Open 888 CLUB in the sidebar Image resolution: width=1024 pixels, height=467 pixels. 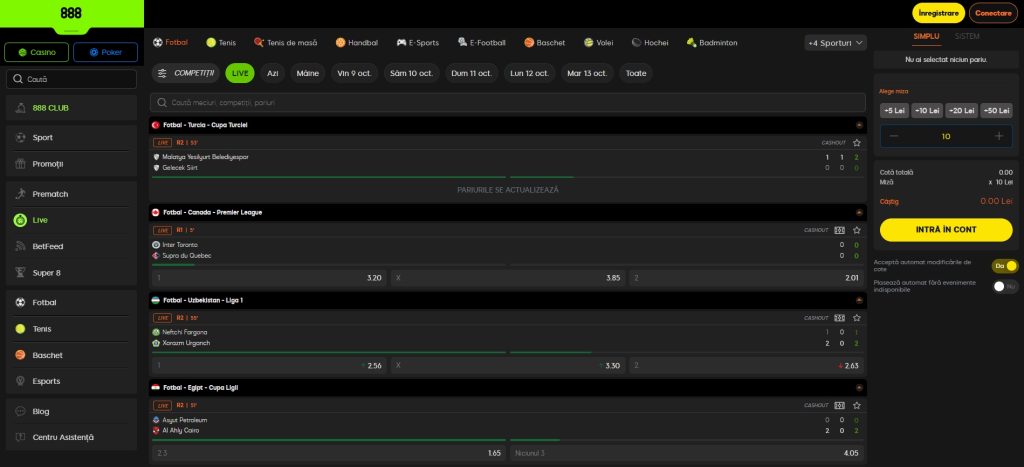[x=72, y=108]
